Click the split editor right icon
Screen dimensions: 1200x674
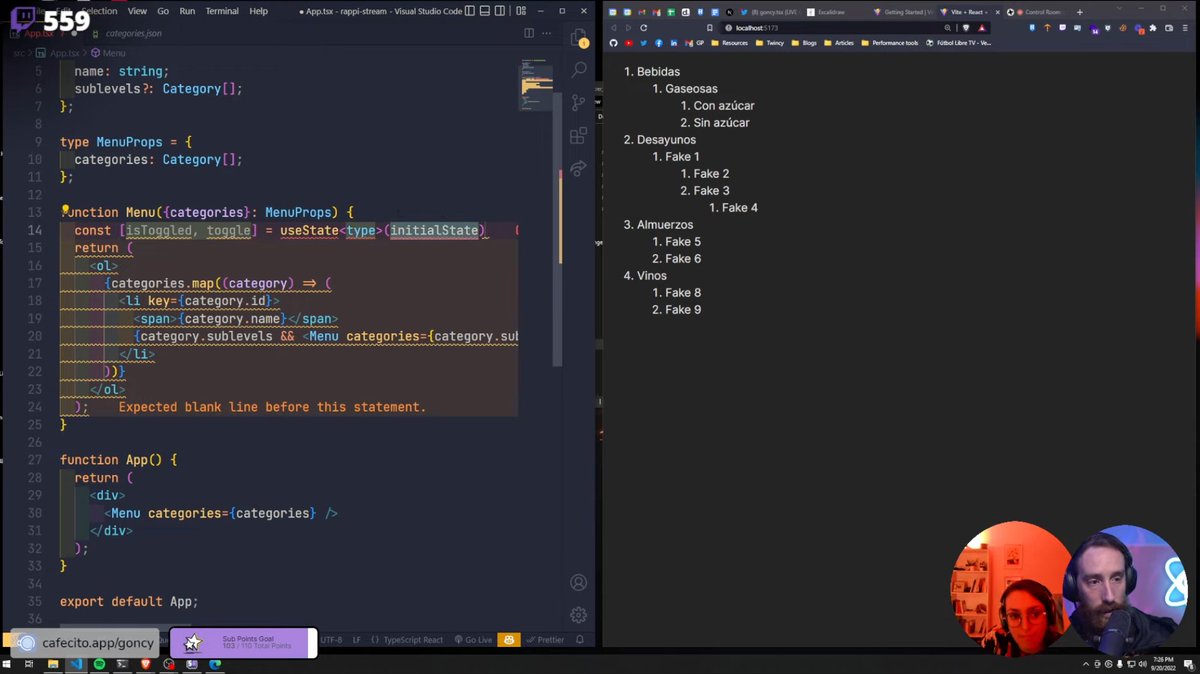(x=529, y=33)
